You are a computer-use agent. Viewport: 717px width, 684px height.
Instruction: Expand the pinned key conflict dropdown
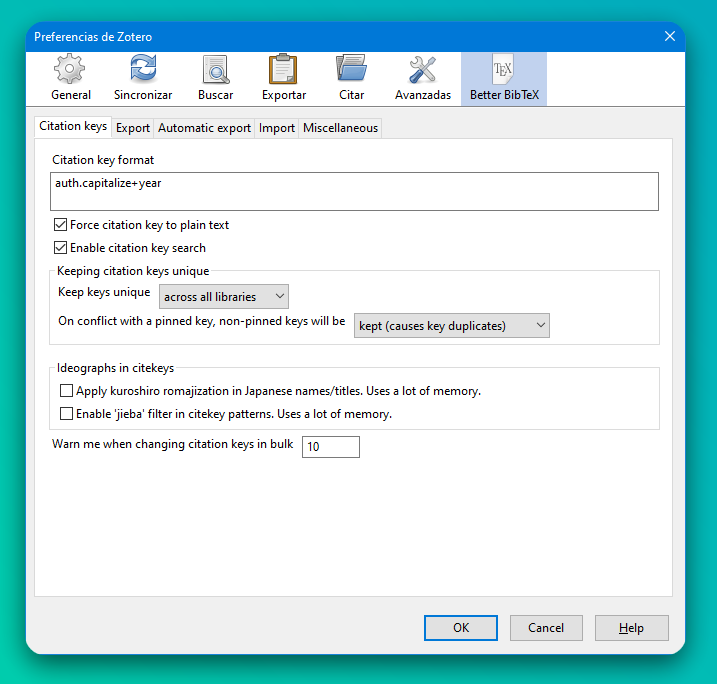(x=452, y=326)
